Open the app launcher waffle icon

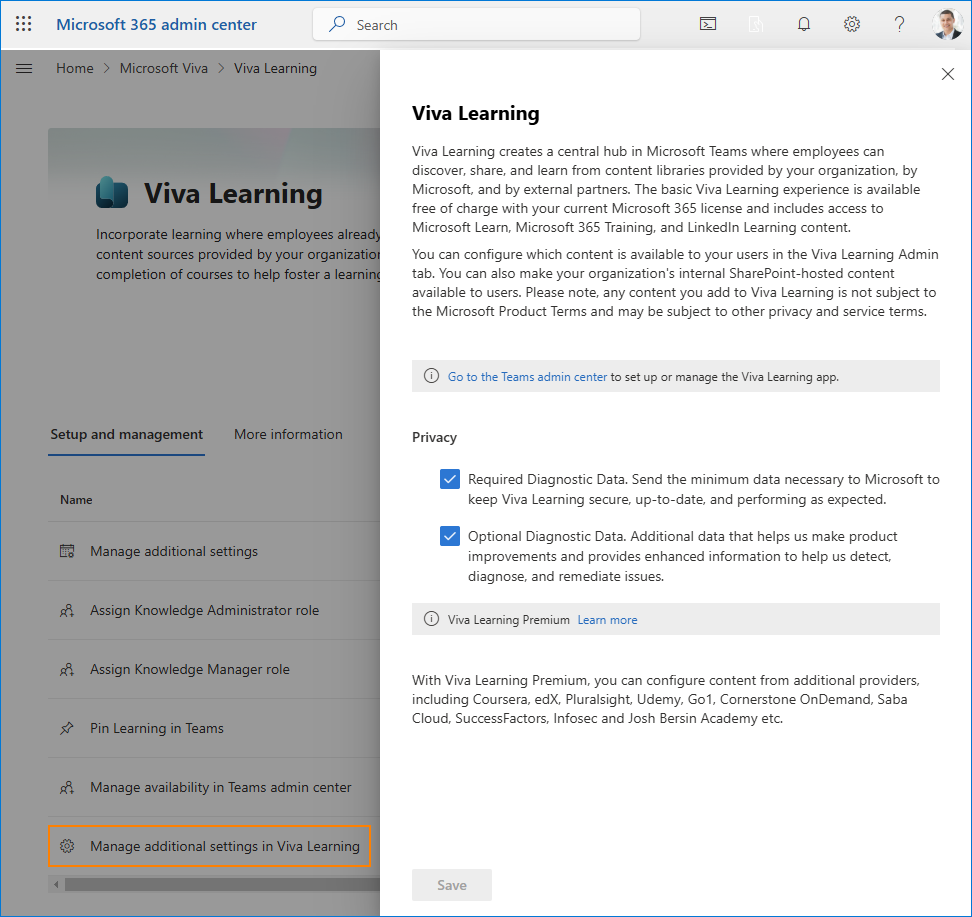[x=24, y=24]
